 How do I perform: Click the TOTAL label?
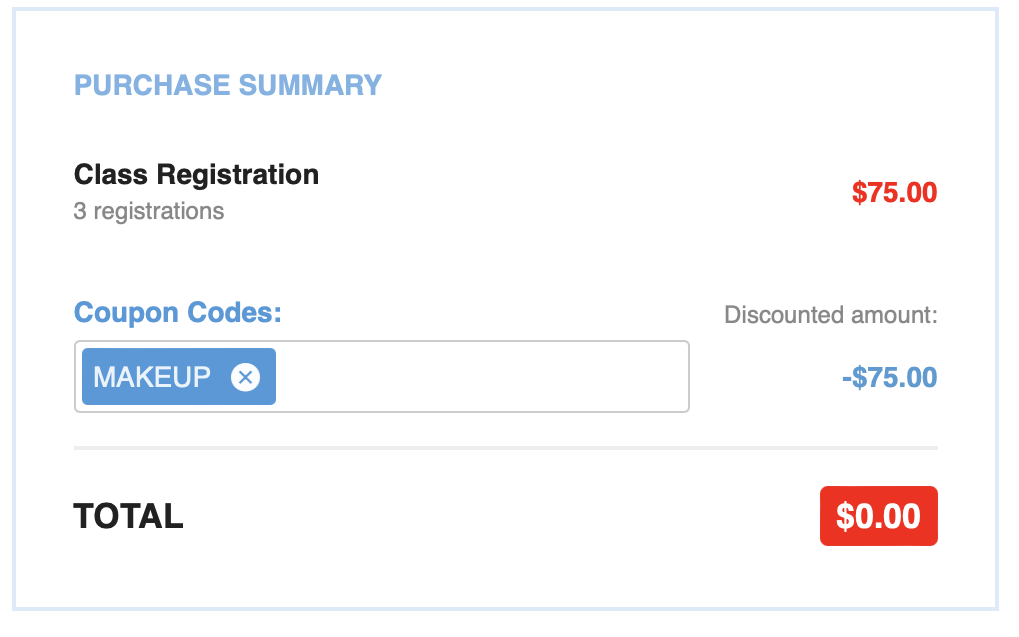coord(128,516)
